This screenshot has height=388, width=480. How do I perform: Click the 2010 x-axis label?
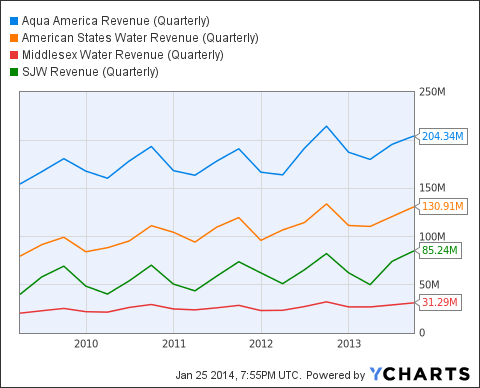86,344
